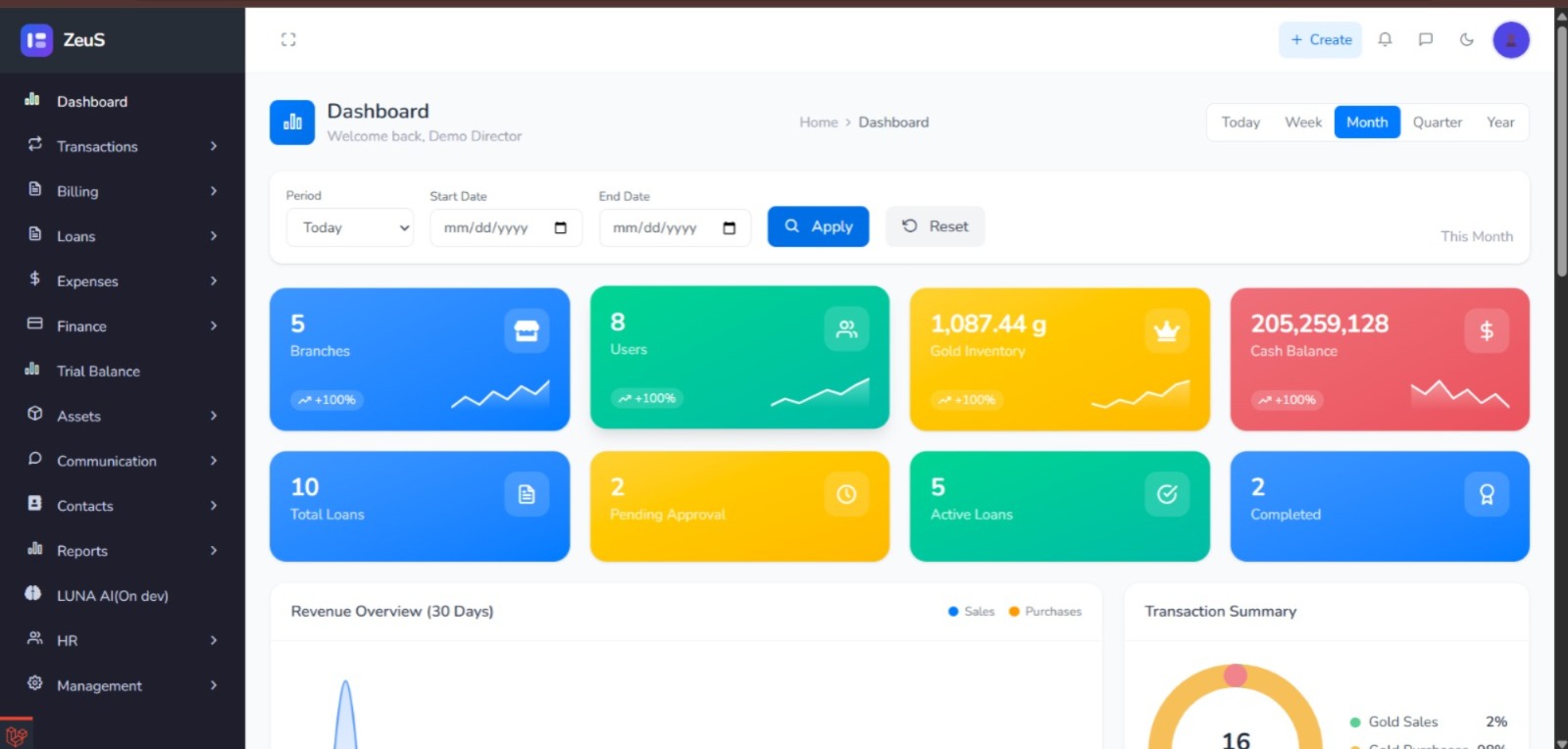Expand the Assets submenu chevron
1568x749 pixels.
(213, 416)
